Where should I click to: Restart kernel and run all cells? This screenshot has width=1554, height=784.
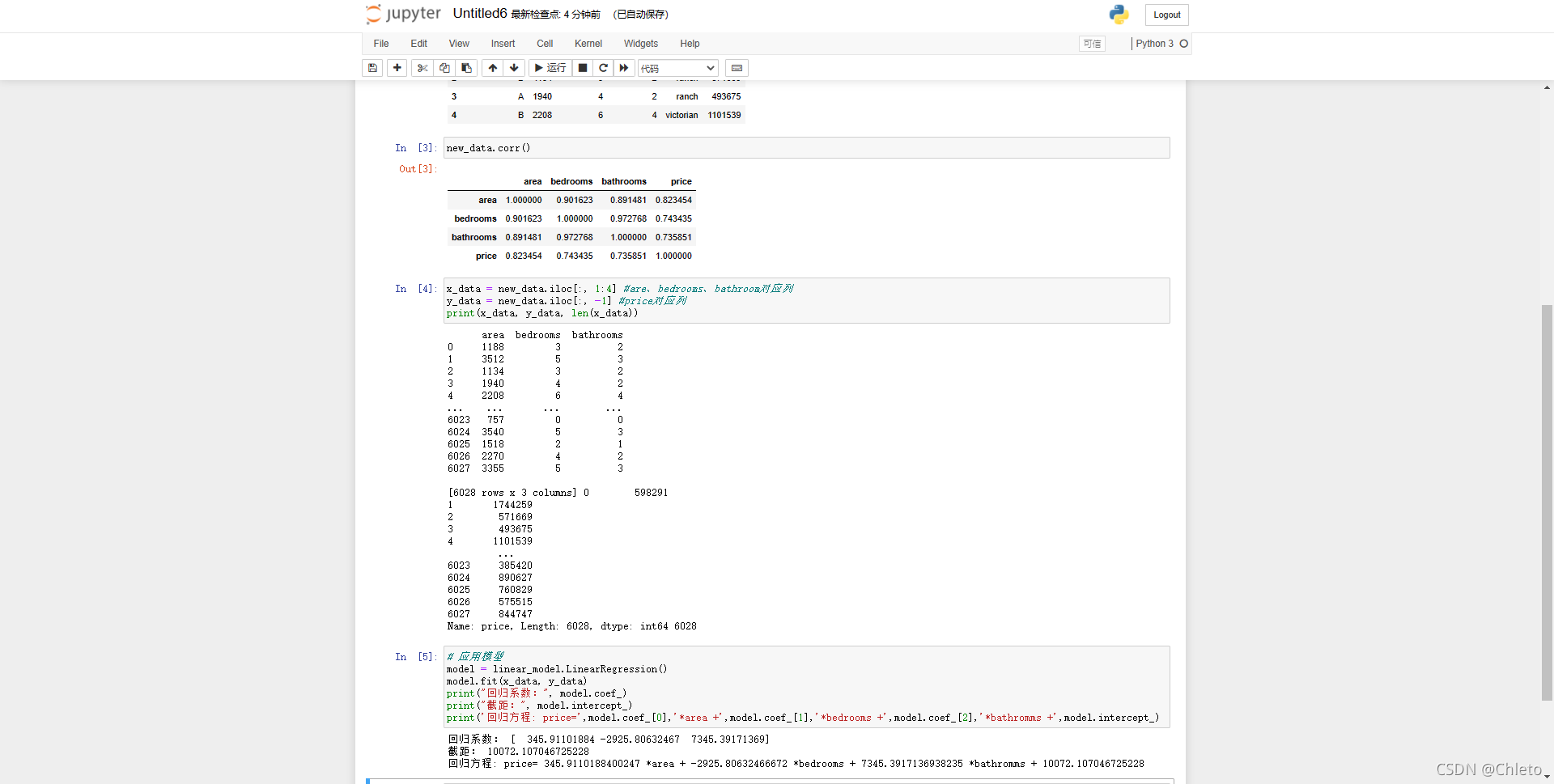tap(624, 68)
